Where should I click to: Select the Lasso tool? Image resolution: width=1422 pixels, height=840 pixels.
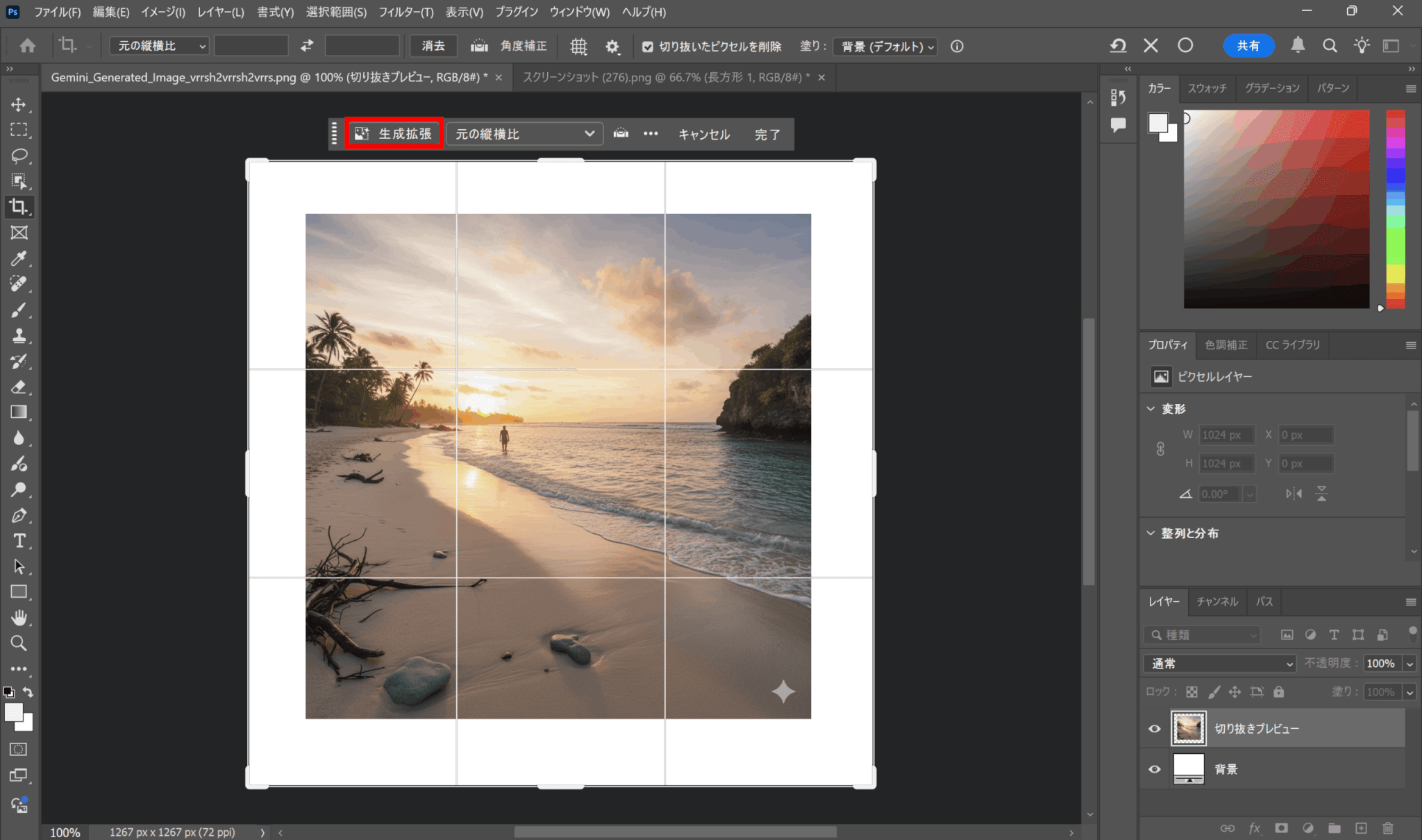tap(19, 156)
